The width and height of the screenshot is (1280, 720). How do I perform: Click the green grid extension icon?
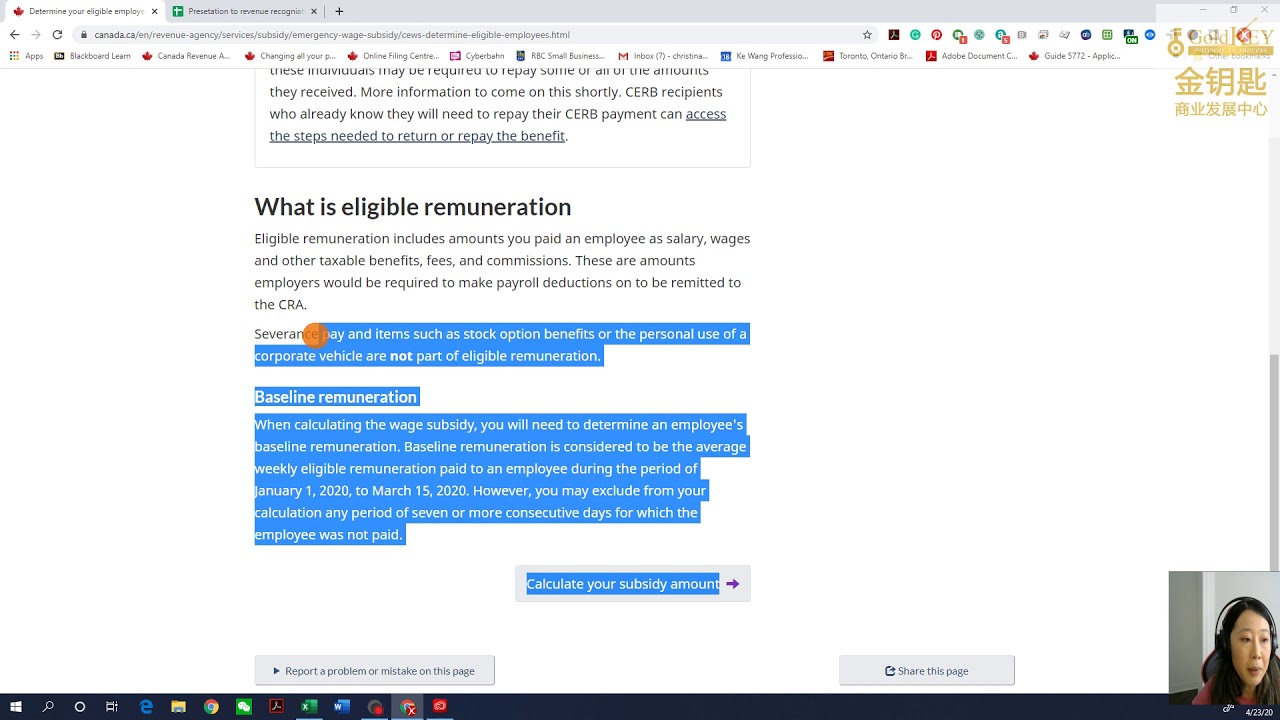tap(1107, 35)
